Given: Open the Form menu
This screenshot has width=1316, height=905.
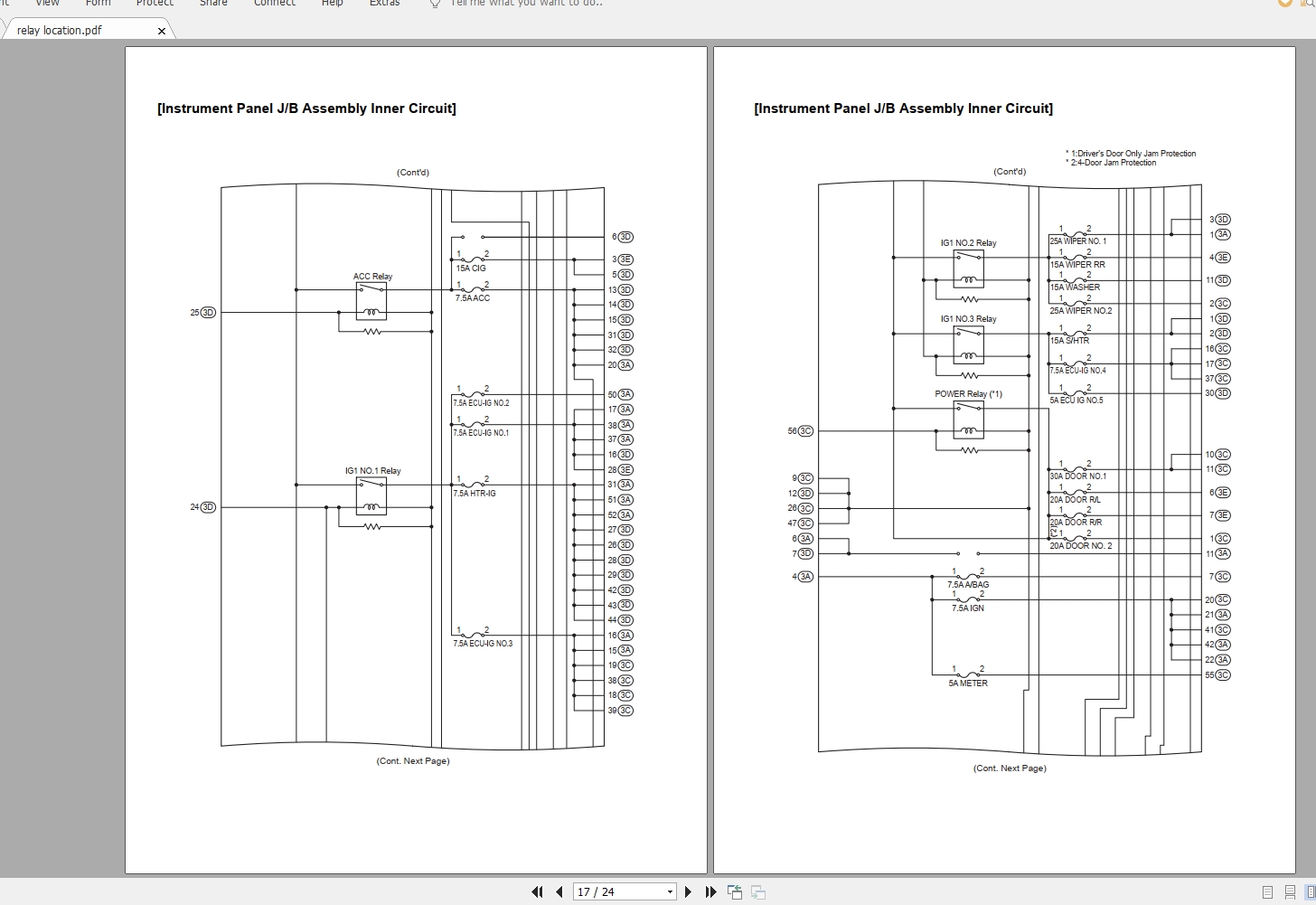Looking at the screenshot, I should pos(98,4).
